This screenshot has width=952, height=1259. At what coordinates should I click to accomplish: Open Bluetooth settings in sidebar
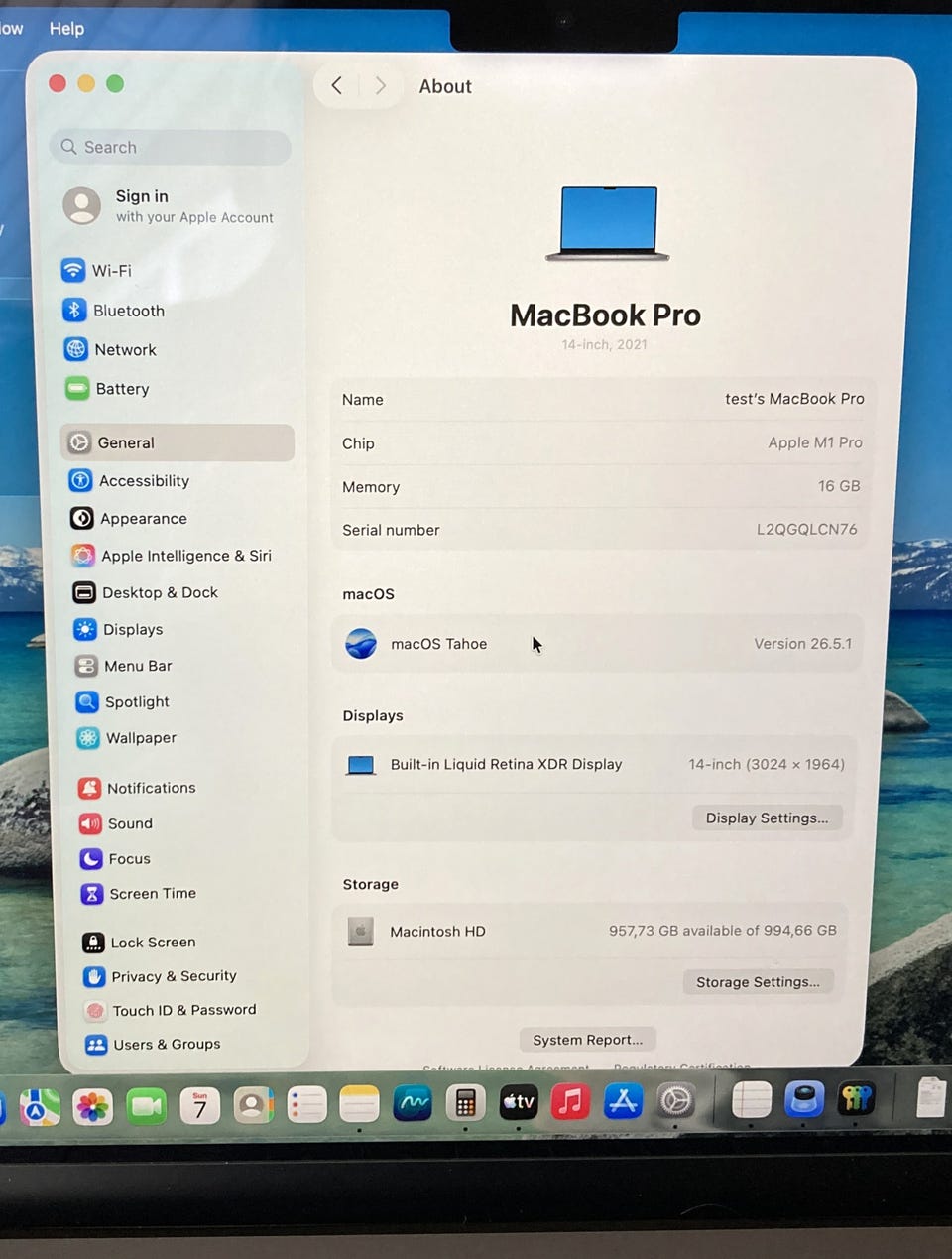click(114, 311)
